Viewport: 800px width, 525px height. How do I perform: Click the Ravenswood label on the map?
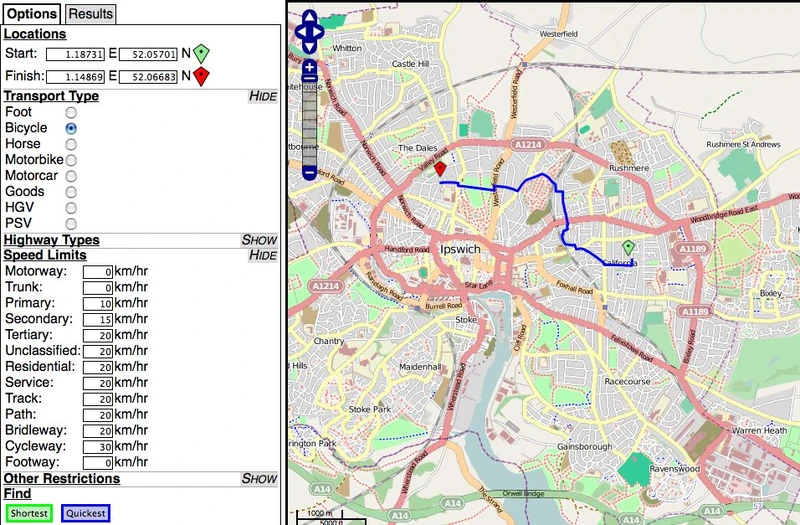coord(674,468)
